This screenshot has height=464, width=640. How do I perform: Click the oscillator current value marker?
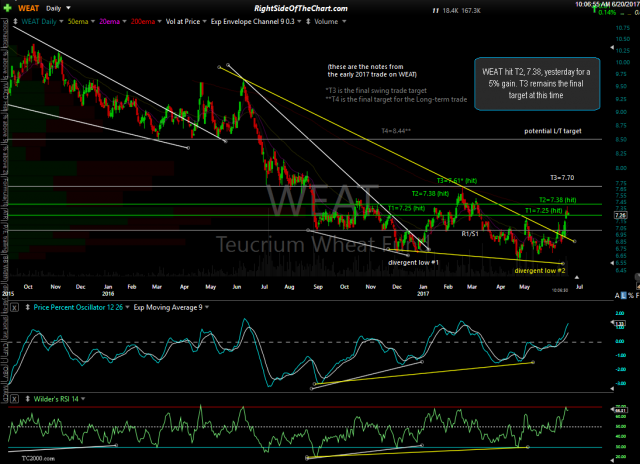tap(619, 325)
